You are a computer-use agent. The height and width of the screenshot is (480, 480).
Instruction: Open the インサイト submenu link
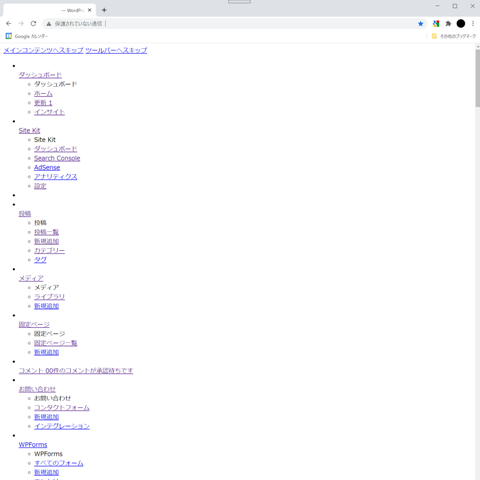click(x=49, y=112)
